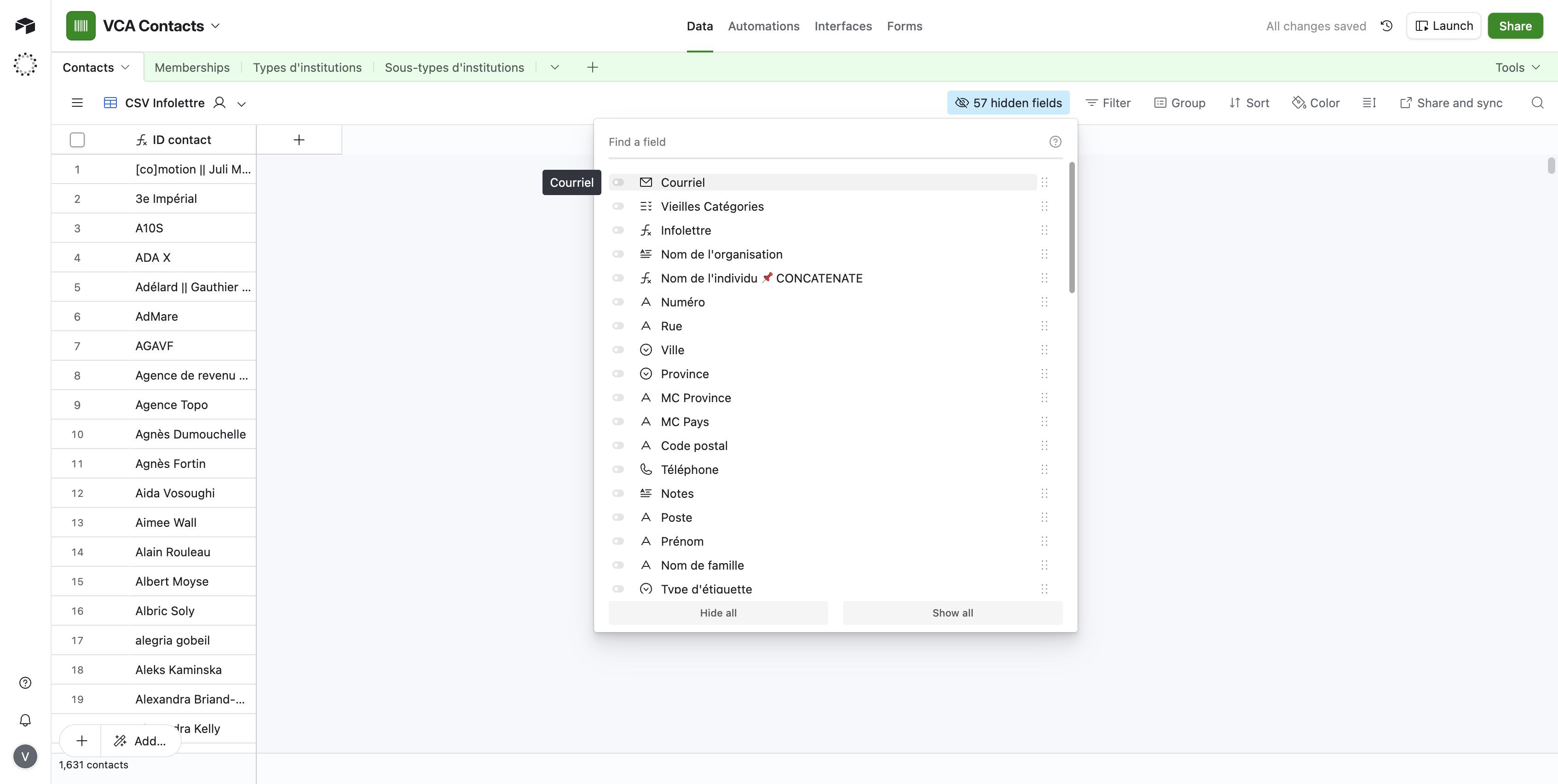1558x784 pixels.
Task: Toggle visibility of Courriel field
Action: tap(617, 182)
